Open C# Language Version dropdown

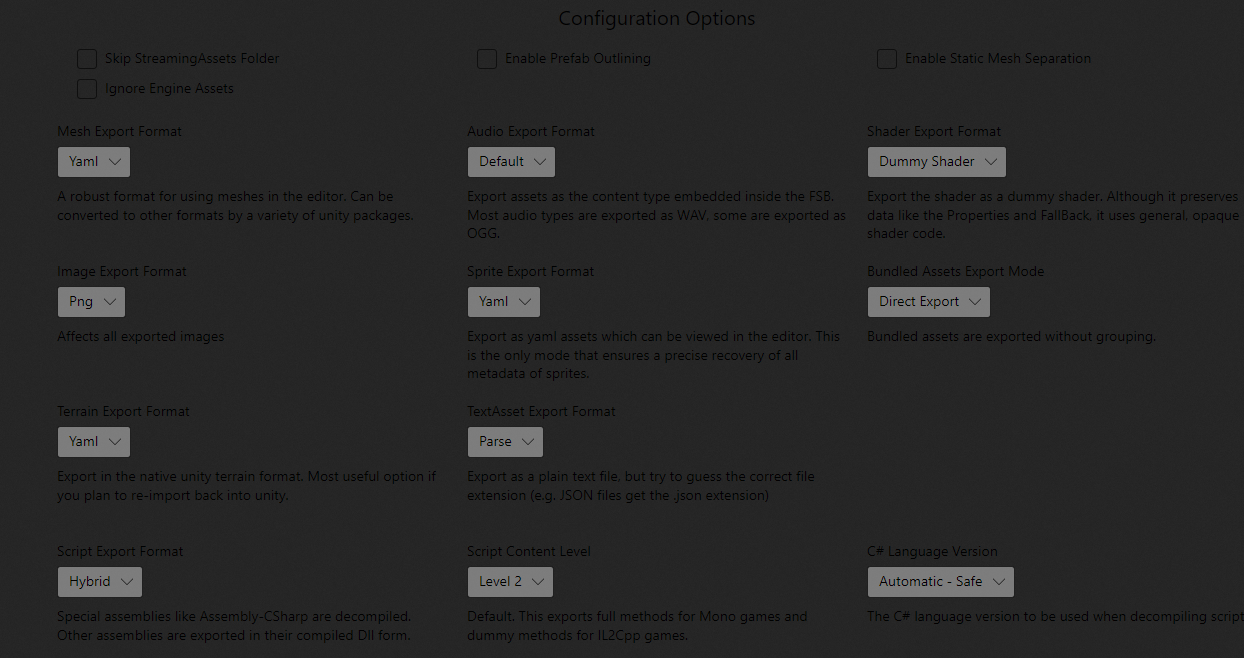tap(940, 582)
